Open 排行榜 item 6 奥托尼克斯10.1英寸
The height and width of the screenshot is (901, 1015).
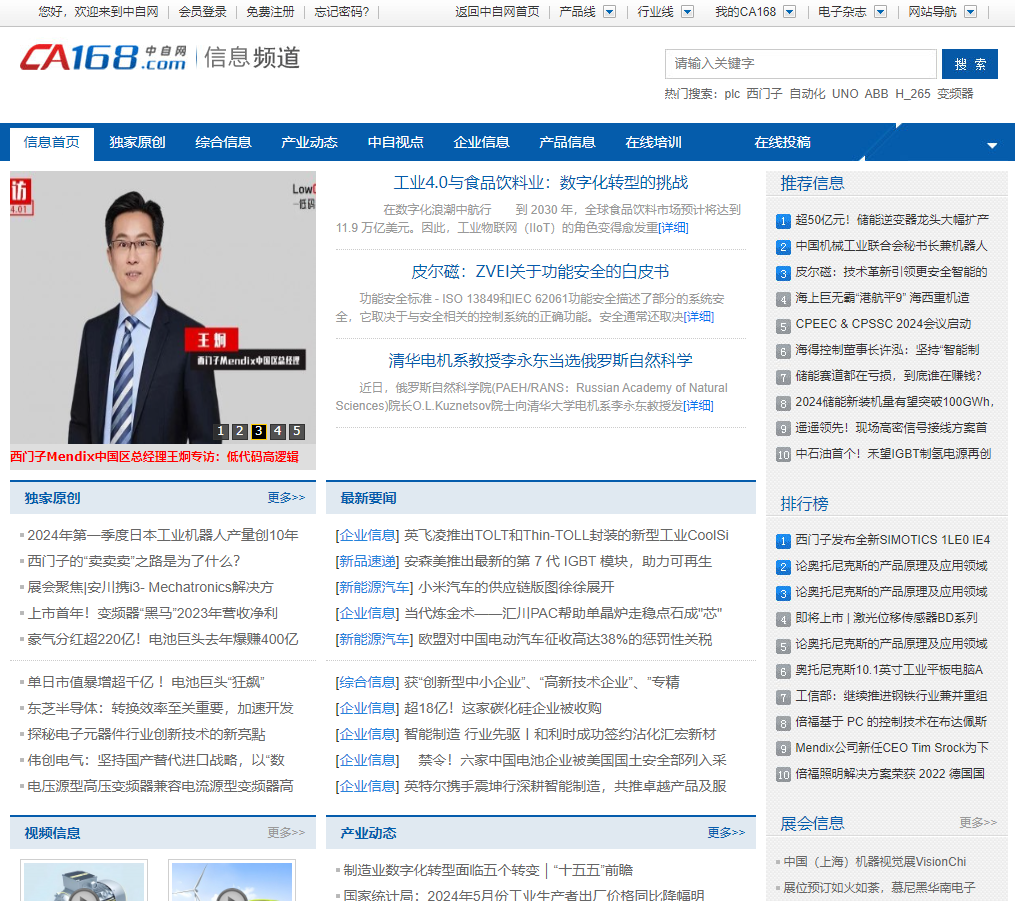(889, 670)
